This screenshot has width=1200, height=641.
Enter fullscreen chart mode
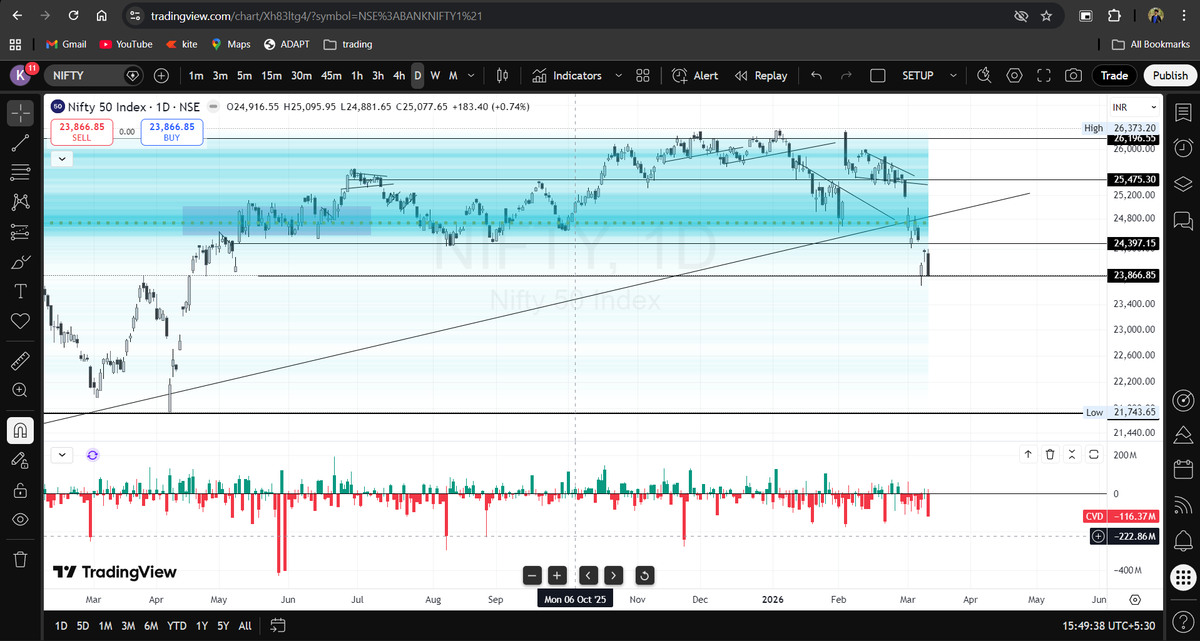tap(1044, 75)
